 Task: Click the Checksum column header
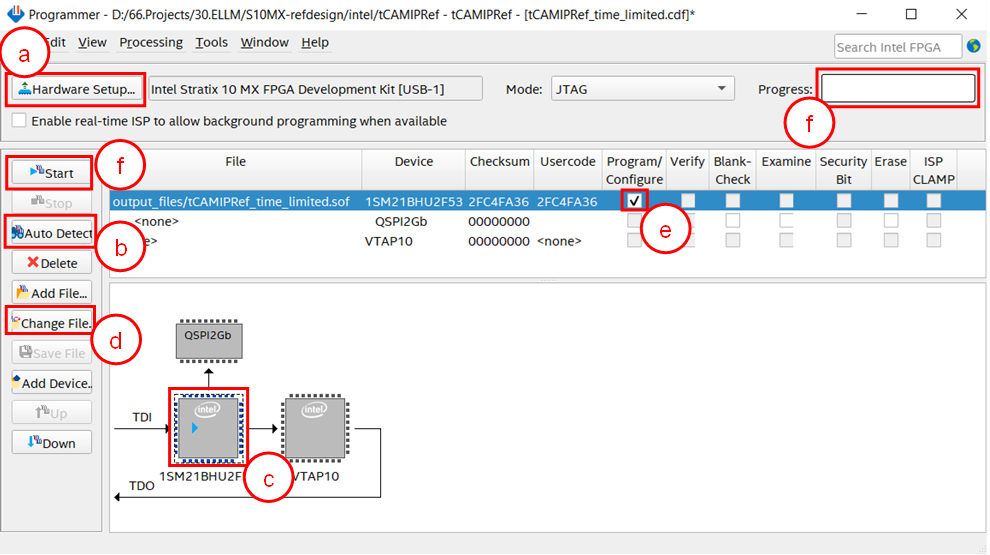499,162
